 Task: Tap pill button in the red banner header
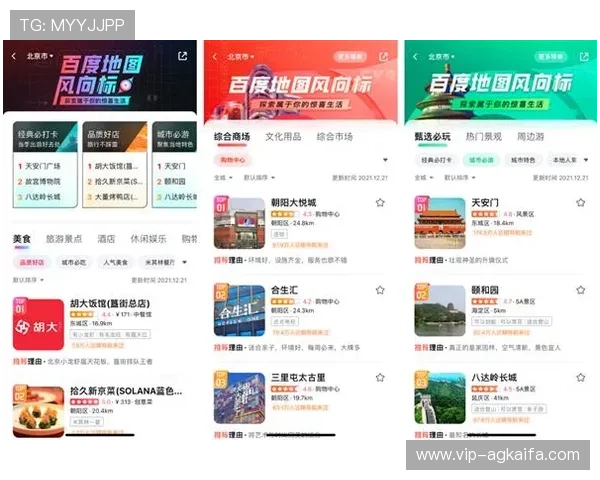[x=350, y=57]
